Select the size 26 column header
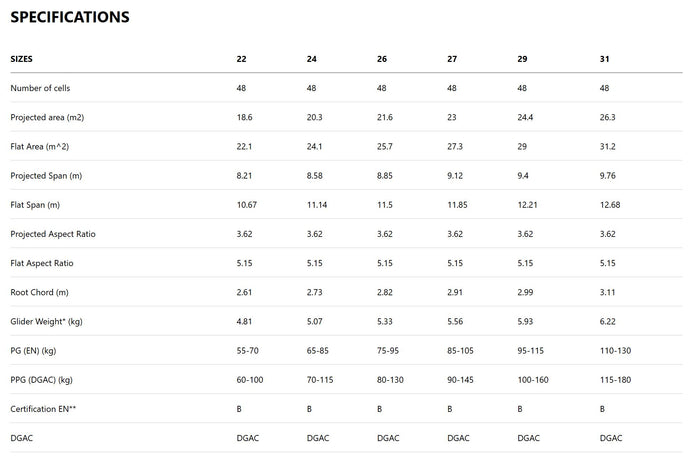 tap(382, 59)
